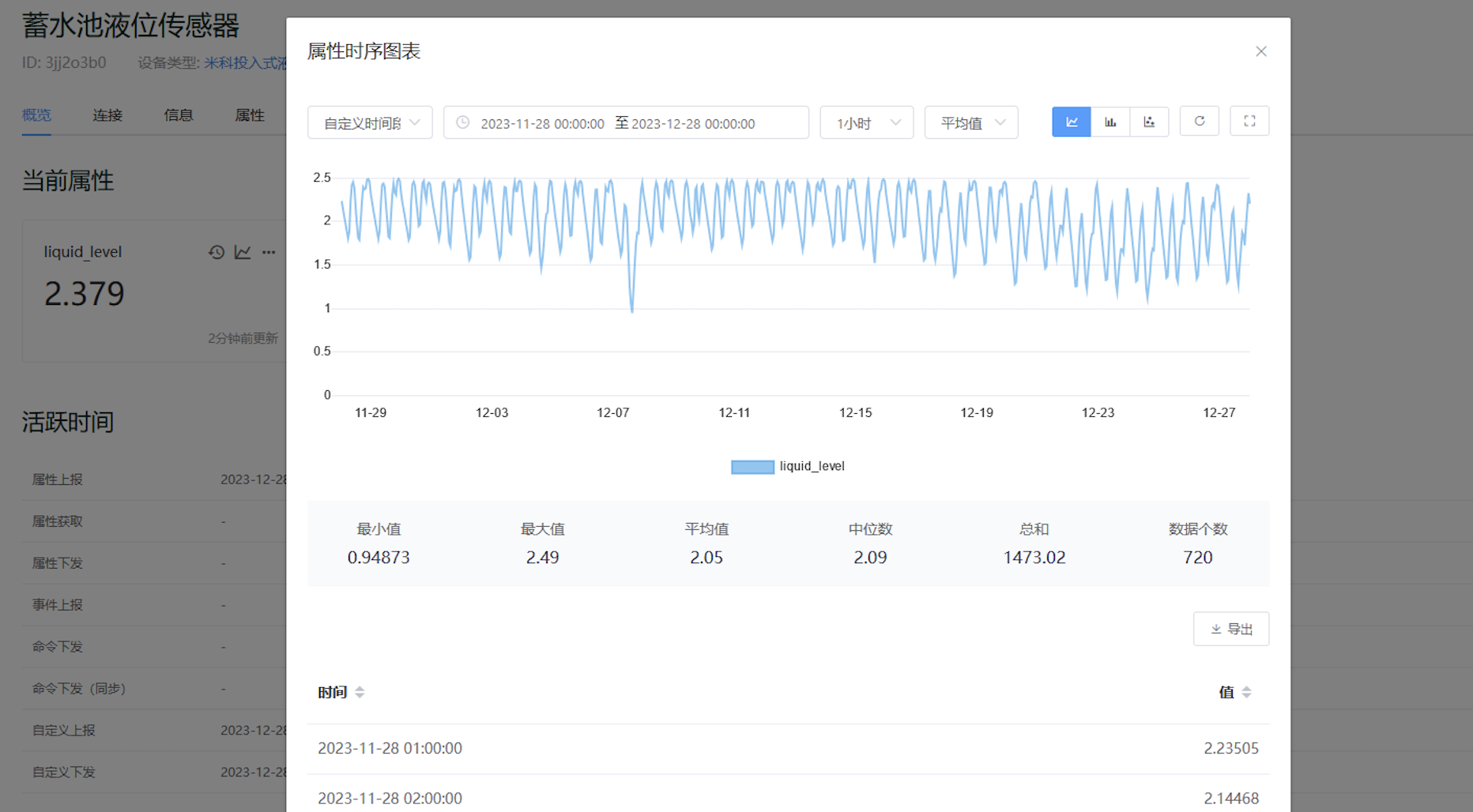
Task: Click value 2.23505 in table
Action: tap(1230, 748)
